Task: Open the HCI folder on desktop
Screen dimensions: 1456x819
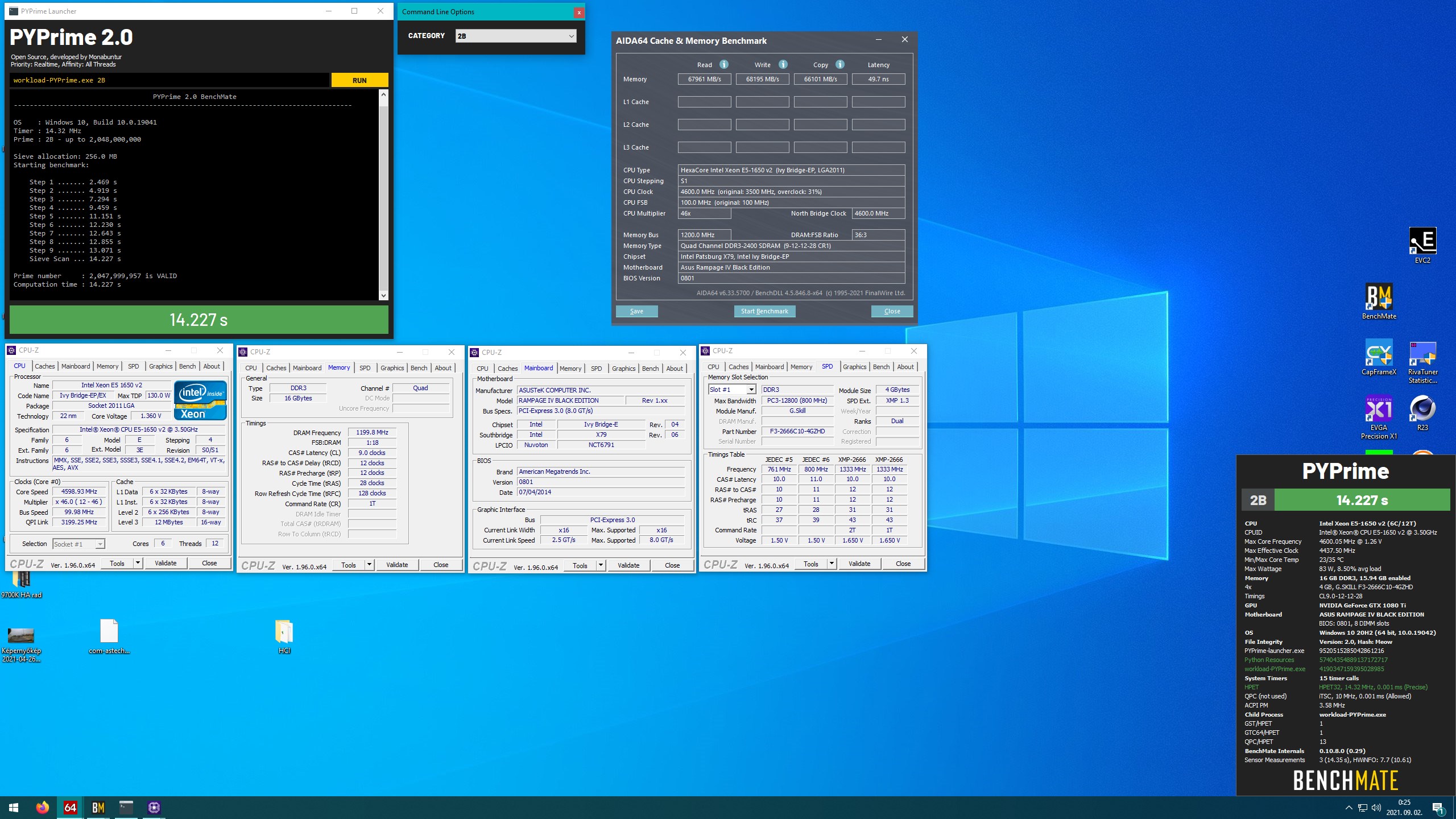Action: 284,636
